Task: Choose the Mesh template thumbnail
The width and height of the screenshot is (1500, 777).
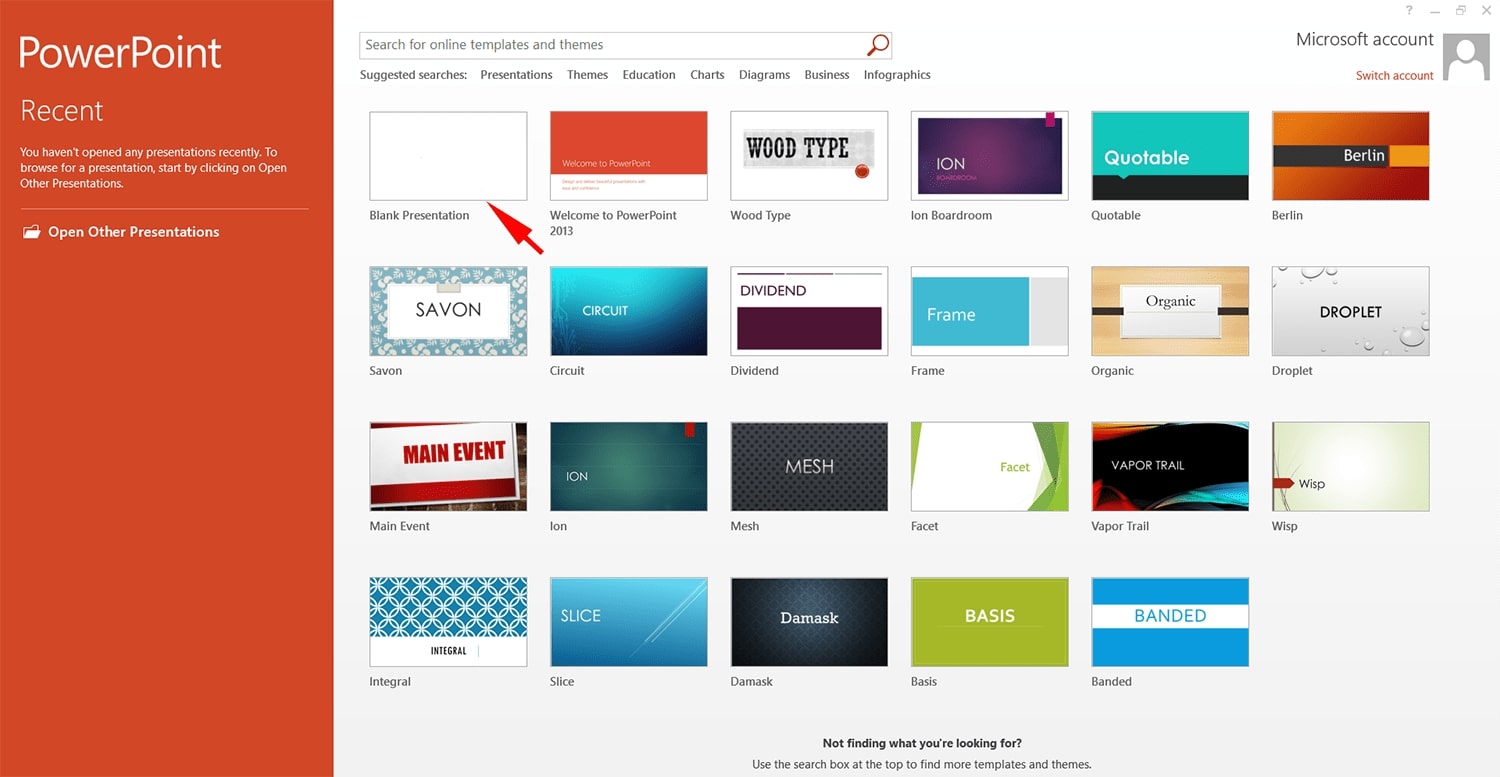Action: pos(809,466)
